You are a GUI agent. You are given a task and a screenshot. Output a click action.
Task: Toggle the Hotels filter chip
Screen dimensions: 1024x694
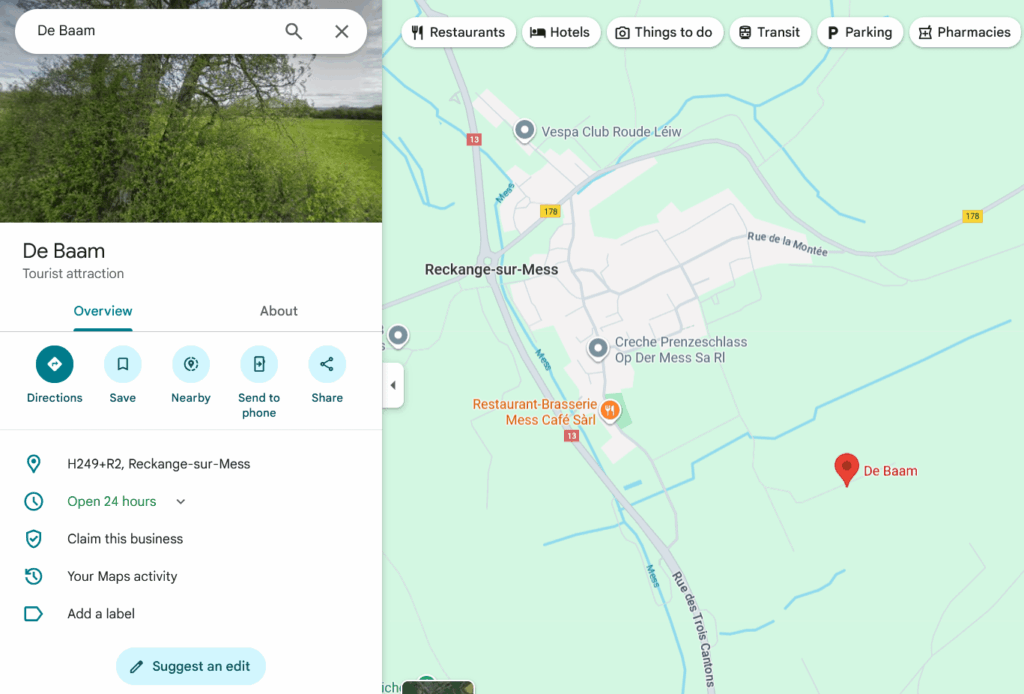pos(560,32)
